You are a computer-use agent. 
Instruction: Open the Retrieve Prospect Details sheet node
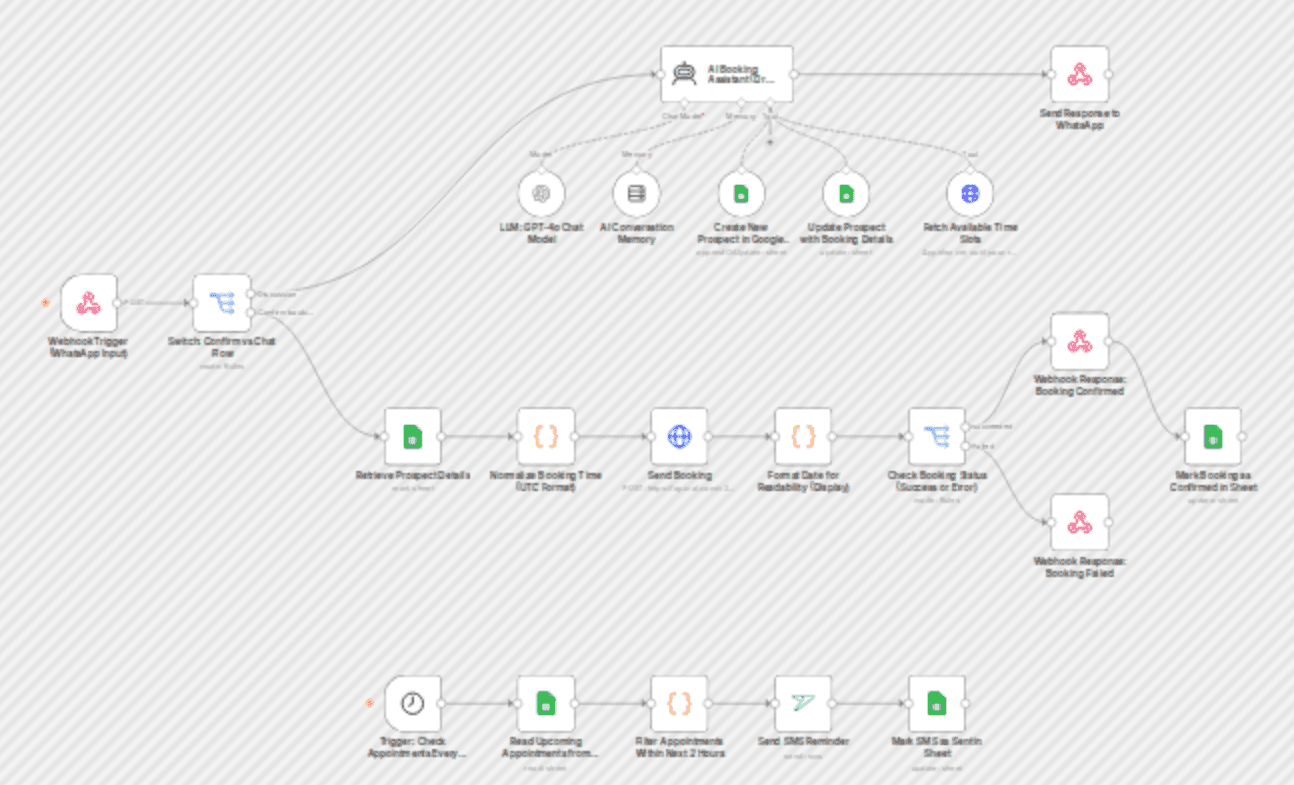tap(413, 436)
